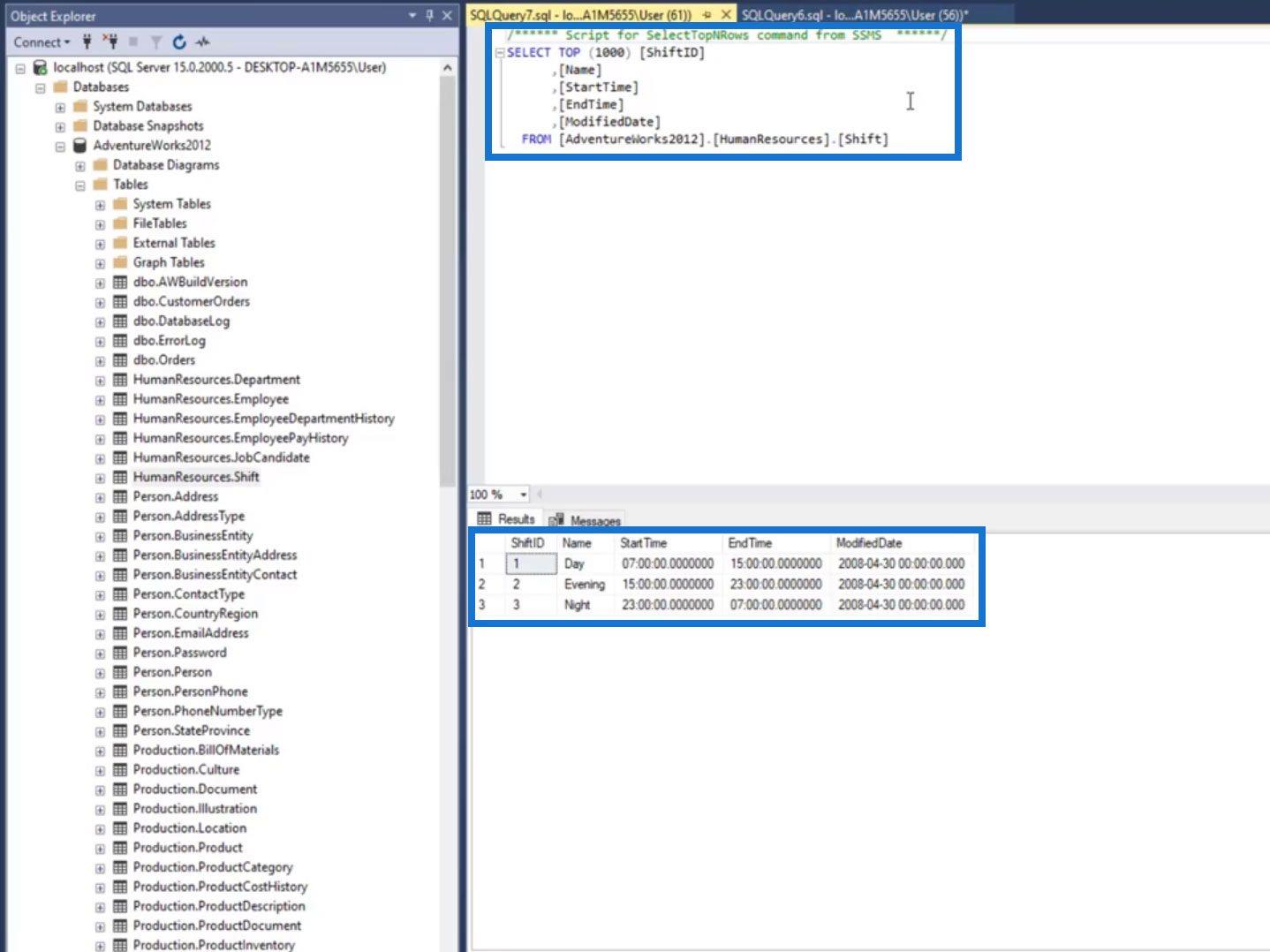
Task: Click the Production.Culture table icon
Action: 120,769
